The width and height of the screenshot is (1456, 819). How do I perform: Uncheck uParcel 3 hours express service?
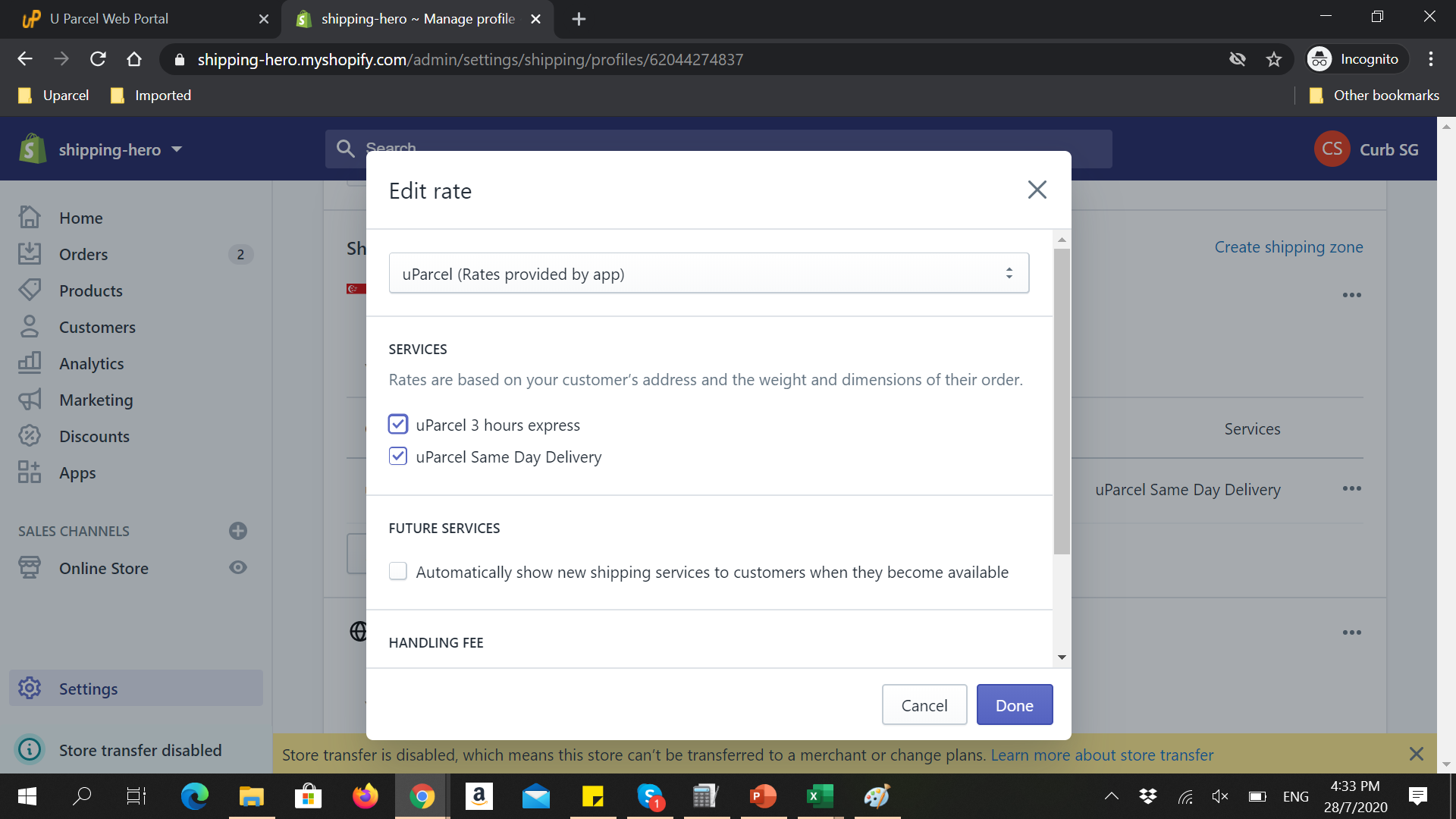[397, 424]
